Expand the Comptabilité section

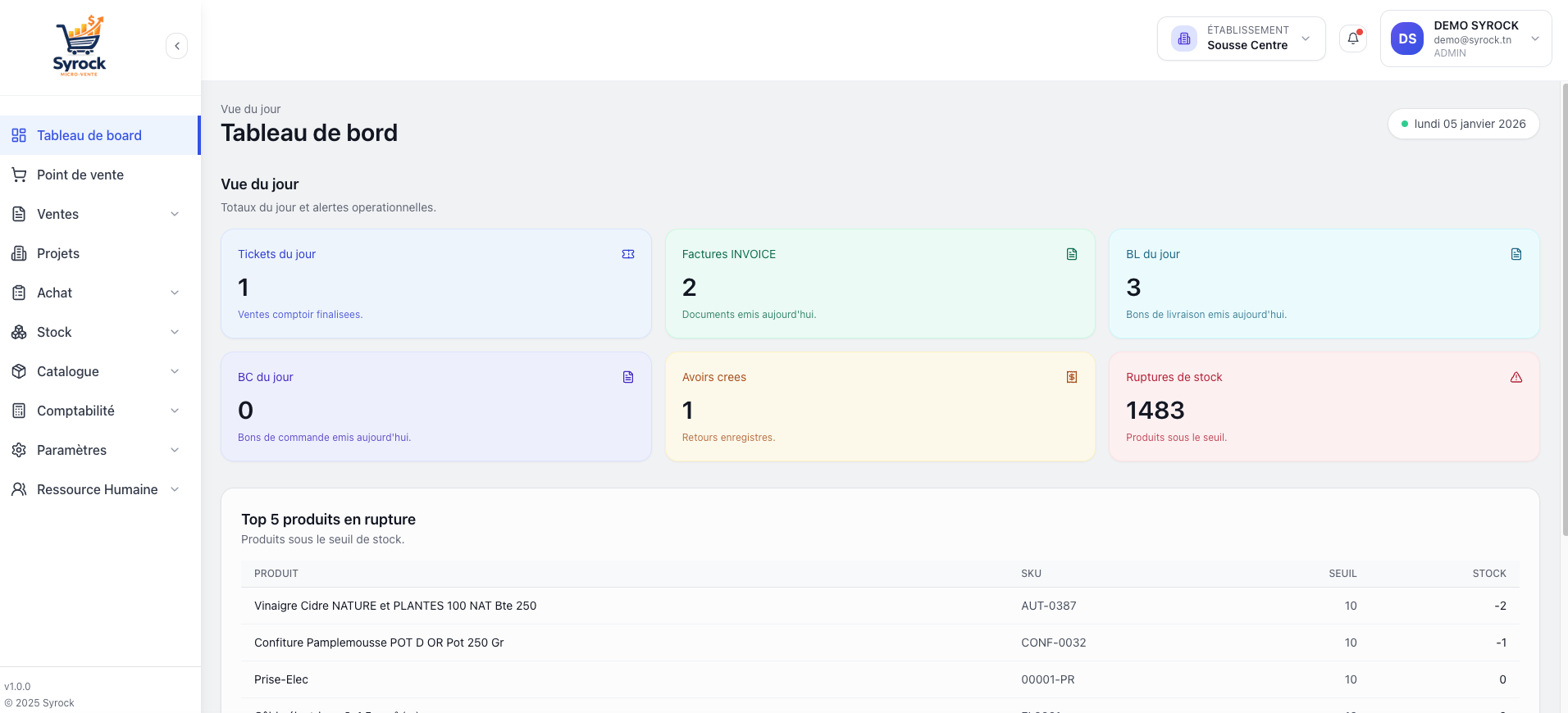[175, 411]
